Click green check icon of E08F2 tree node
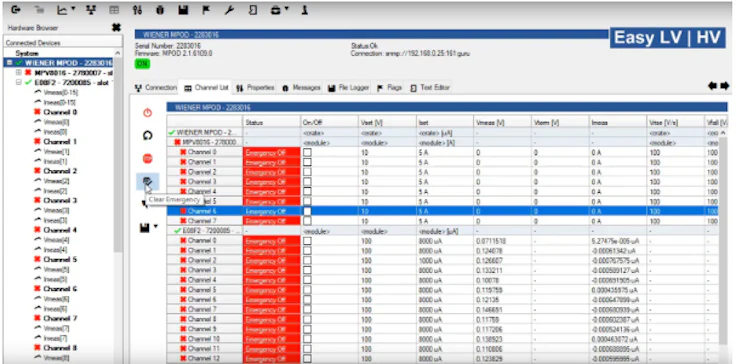Image resolution: width=736 pixels, height=364 pixels. [x=28, y=83]
